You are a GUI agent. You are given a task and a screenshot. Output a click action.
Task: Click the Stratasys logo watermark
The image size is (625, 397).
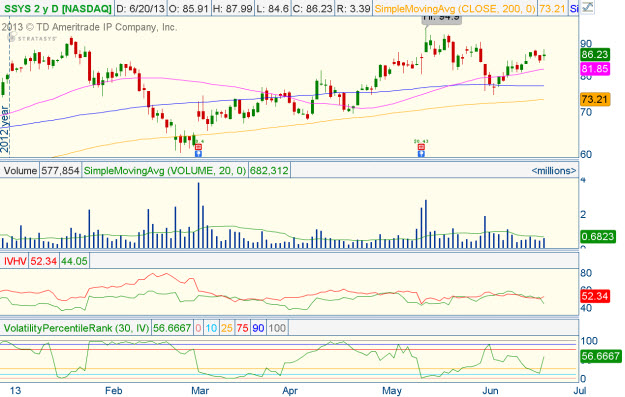(32, 38)
